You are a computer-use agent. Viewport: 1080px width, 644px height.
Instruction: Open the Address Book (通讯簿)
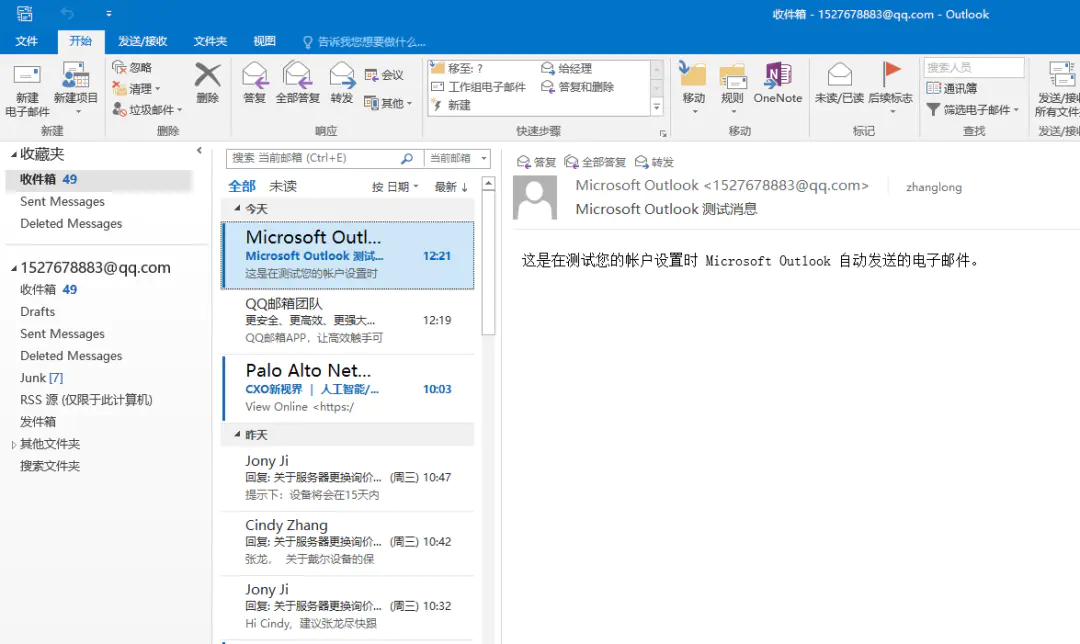coord(952,88)
